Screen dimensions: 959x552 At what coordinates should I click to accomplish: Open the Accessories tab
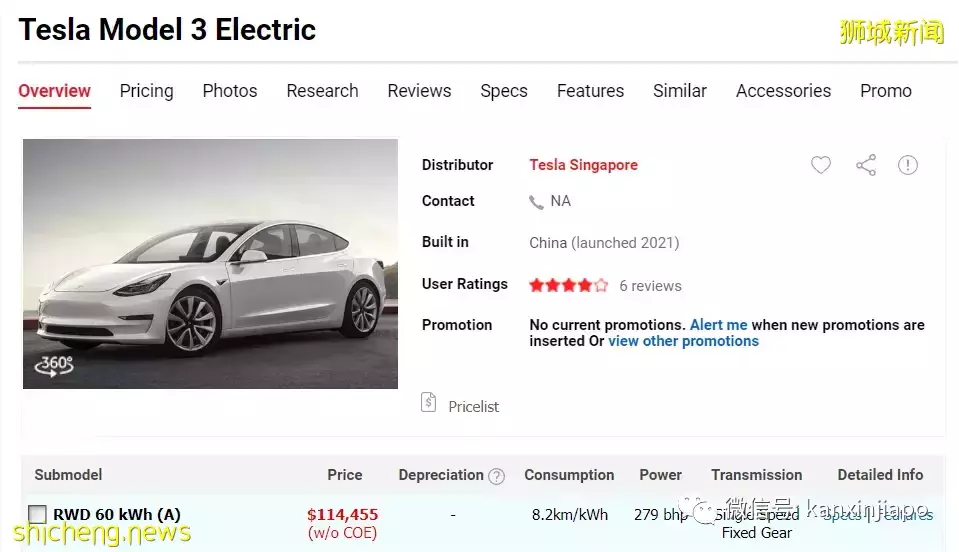[x=783, y=91]
